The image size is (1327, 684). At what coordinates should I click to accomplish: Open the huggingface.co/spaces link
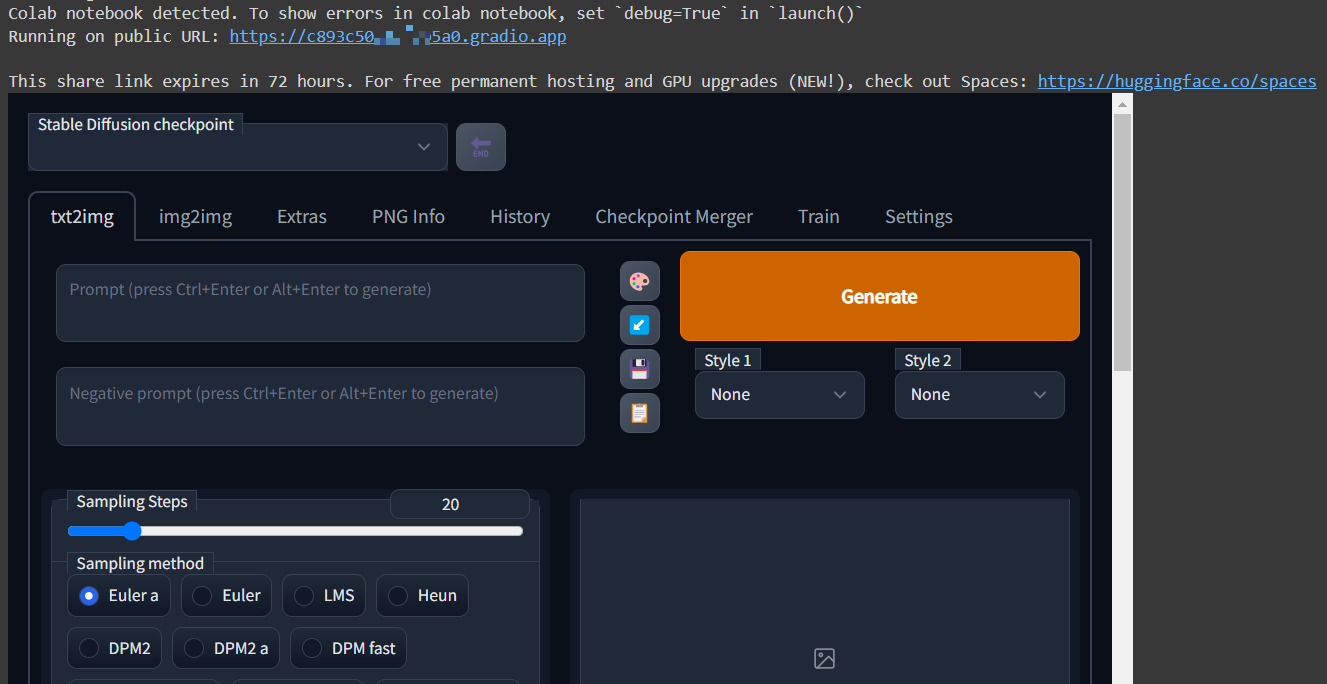pyautogui.click(x=1176, y=81)
